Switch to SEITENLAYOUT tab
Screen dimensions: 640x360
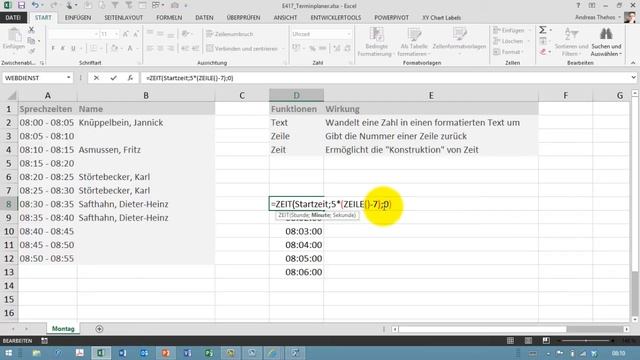pos(124,18)
